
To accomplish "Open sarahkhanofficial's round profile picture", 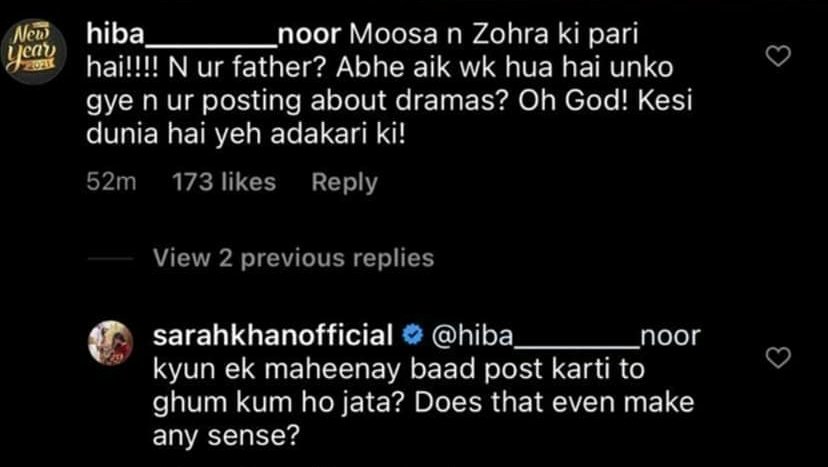I will (109, 343).
